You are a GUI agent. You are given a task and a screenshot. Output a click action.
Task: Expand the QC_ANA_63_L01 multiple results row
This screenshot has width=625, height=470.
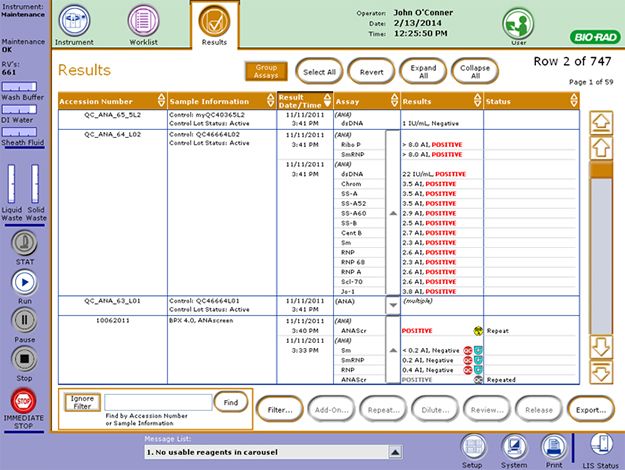[x=392, y=304]
